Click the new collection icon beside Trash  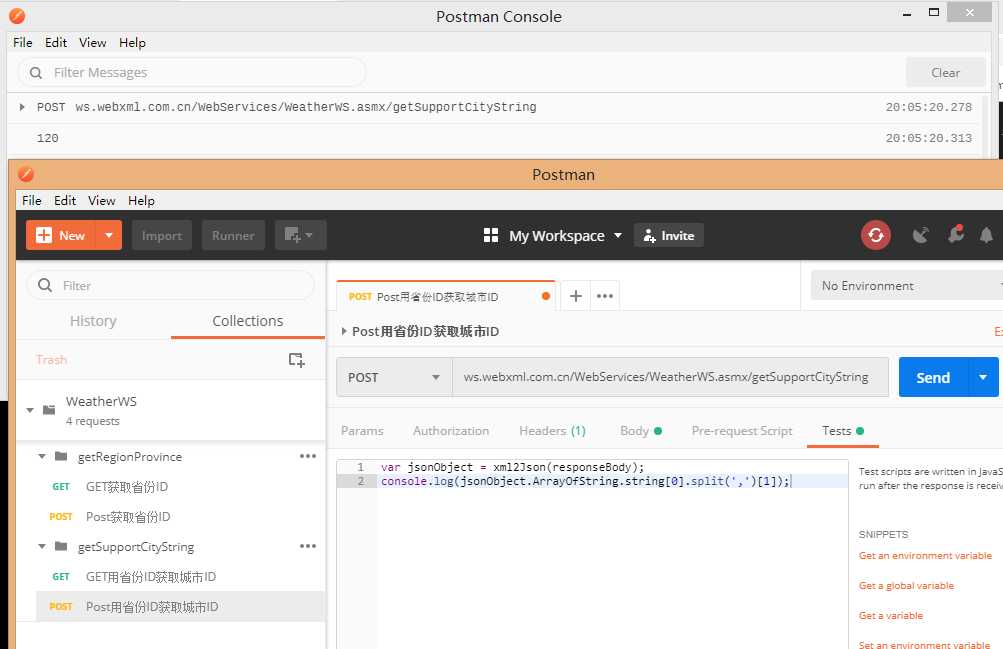(x=296, y=360)
